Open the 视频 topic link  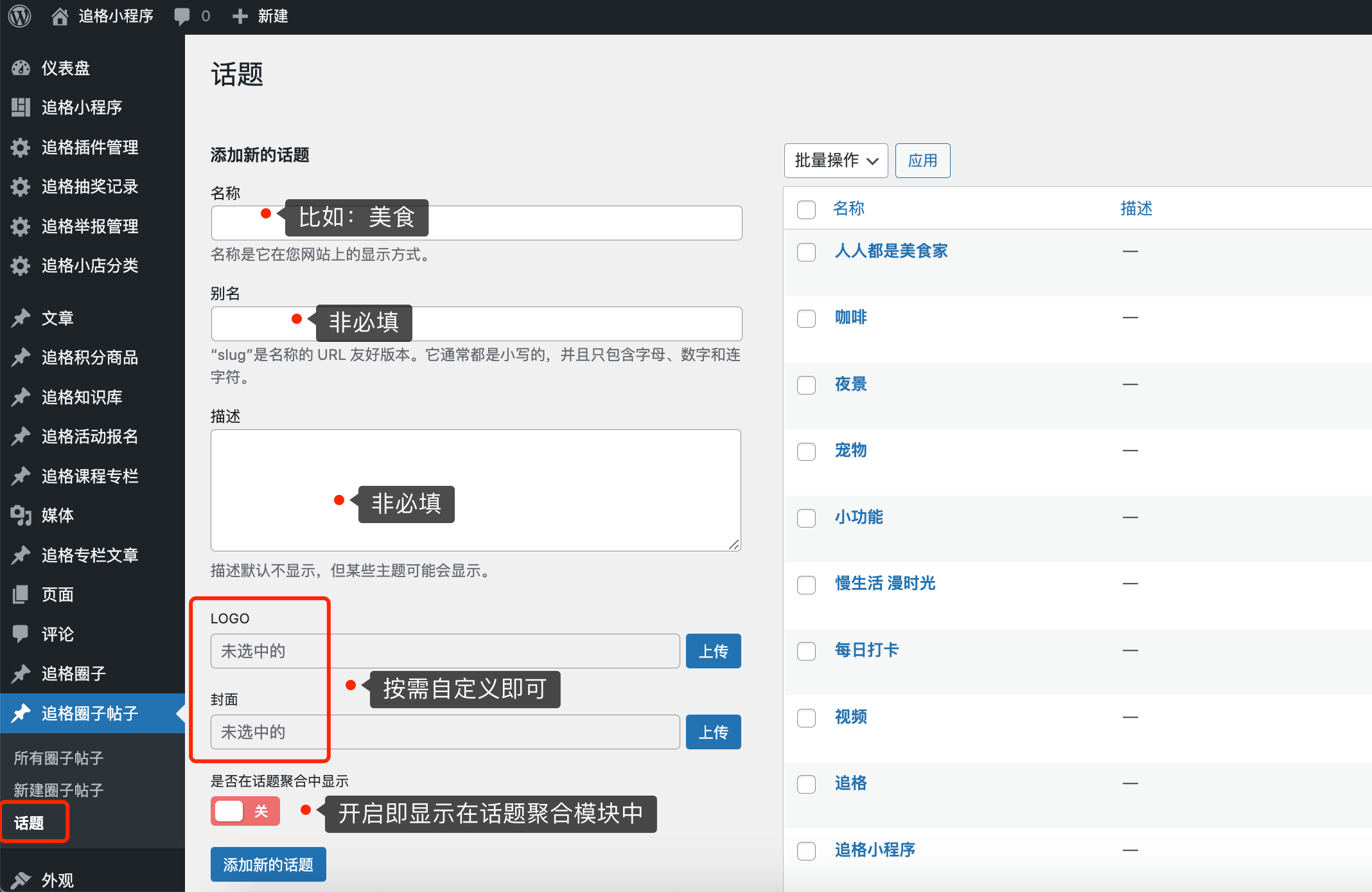click(x=851, y=717)
